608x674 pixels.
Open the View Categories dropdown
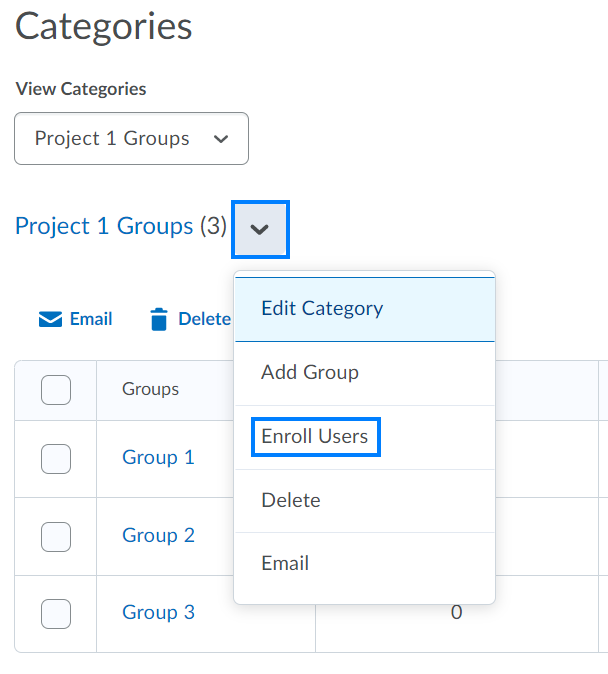pyautogui.click(x=131, y=138)
